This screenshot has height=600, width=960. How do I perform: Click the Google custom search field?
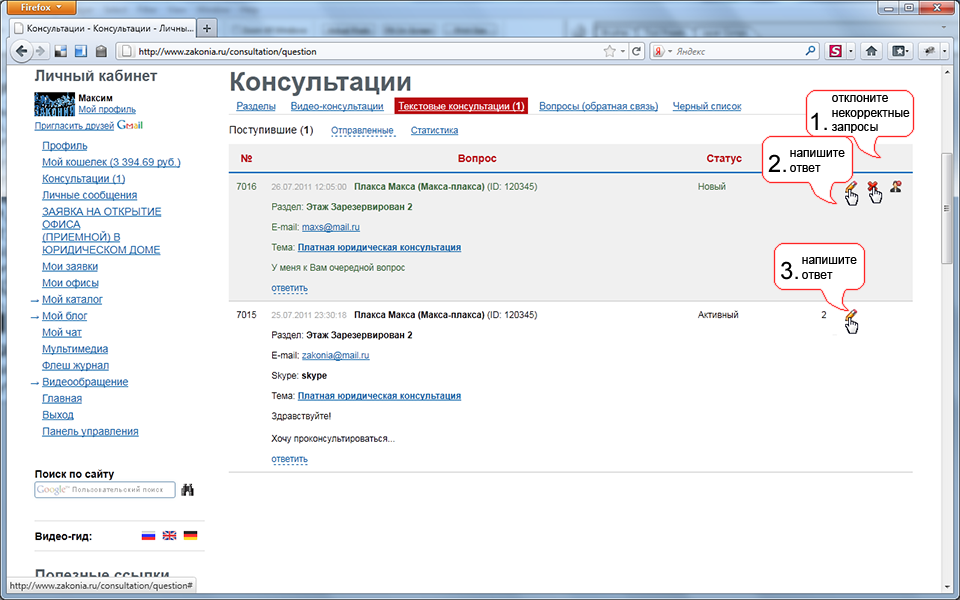pyautogui.click(x=104, y=490)
